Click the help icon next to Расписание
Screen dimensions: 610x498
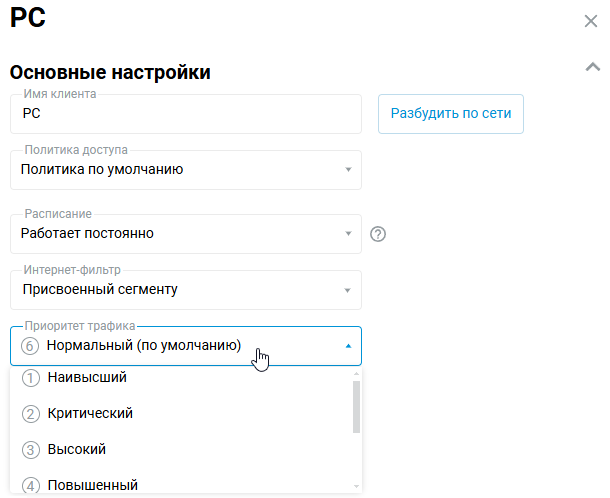377,234
